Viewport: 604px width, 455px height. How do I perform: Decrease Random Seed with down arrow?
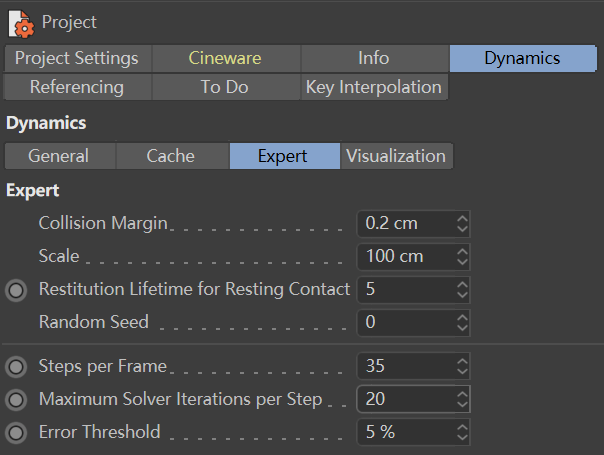462,327
